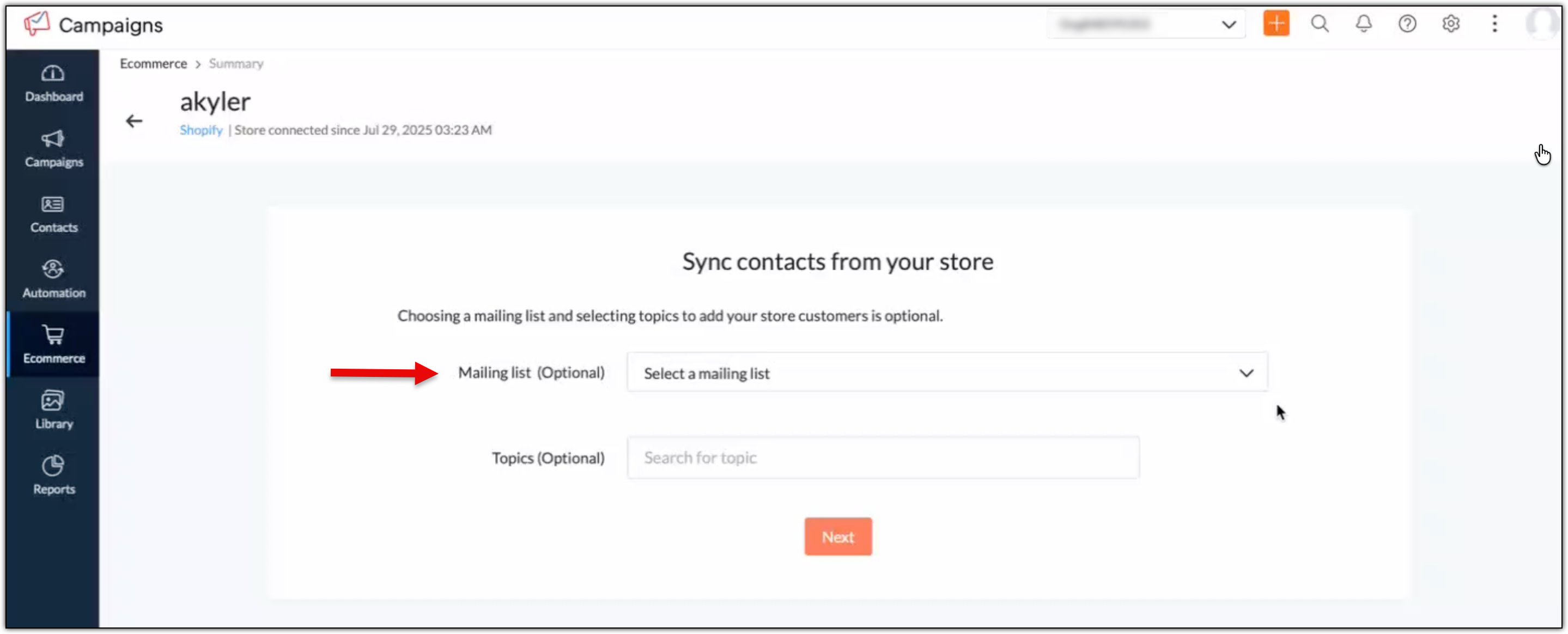Expand the account selector dropdown in header
The image size is (1568, 634).
1146,25
